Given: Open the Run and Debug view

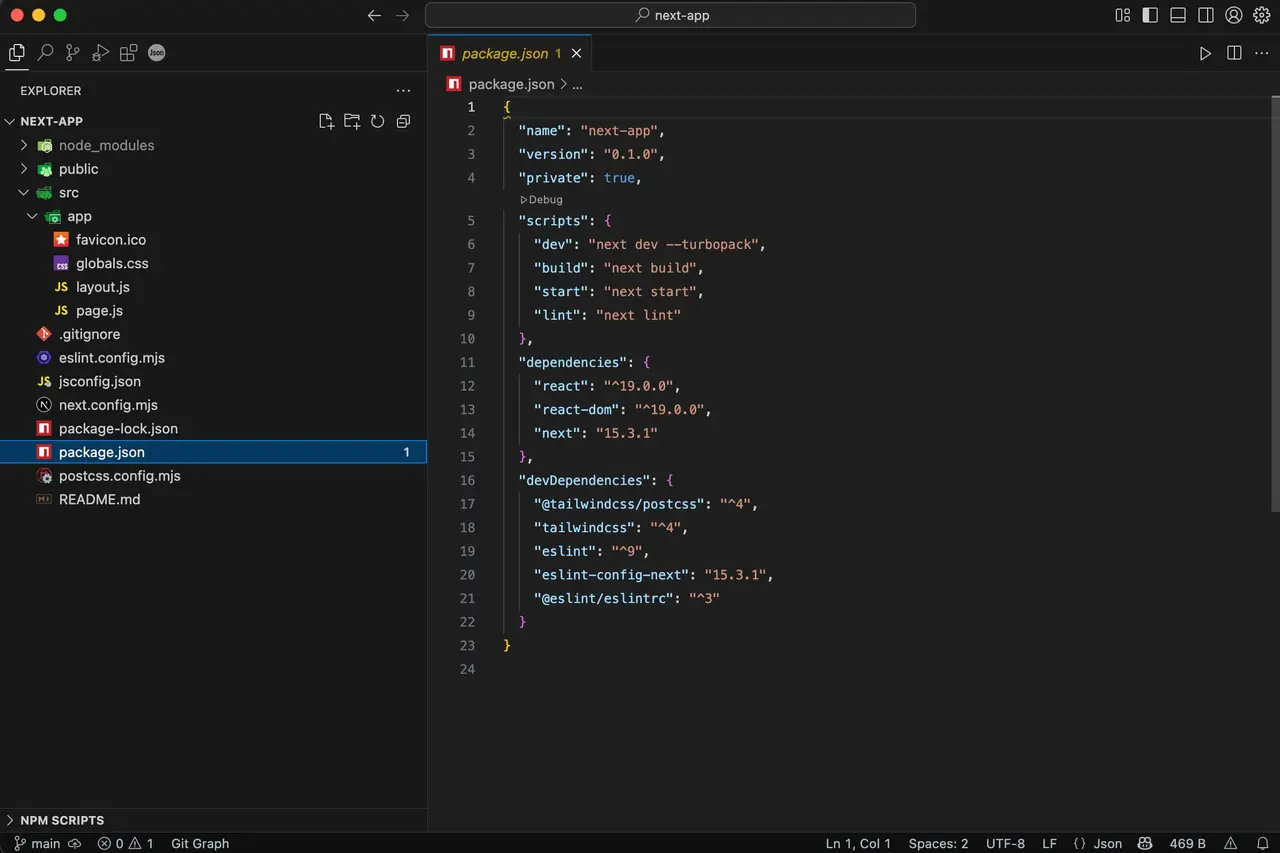Looking at the screenshot, I should [x=101, y=53].
